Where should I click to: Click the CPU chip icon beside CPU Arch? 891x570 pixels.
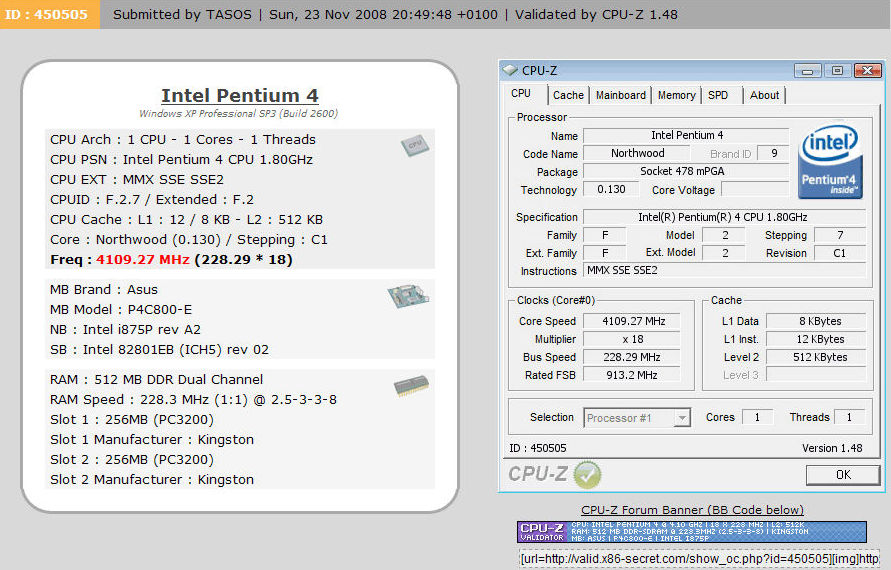(x=414, y=145)
